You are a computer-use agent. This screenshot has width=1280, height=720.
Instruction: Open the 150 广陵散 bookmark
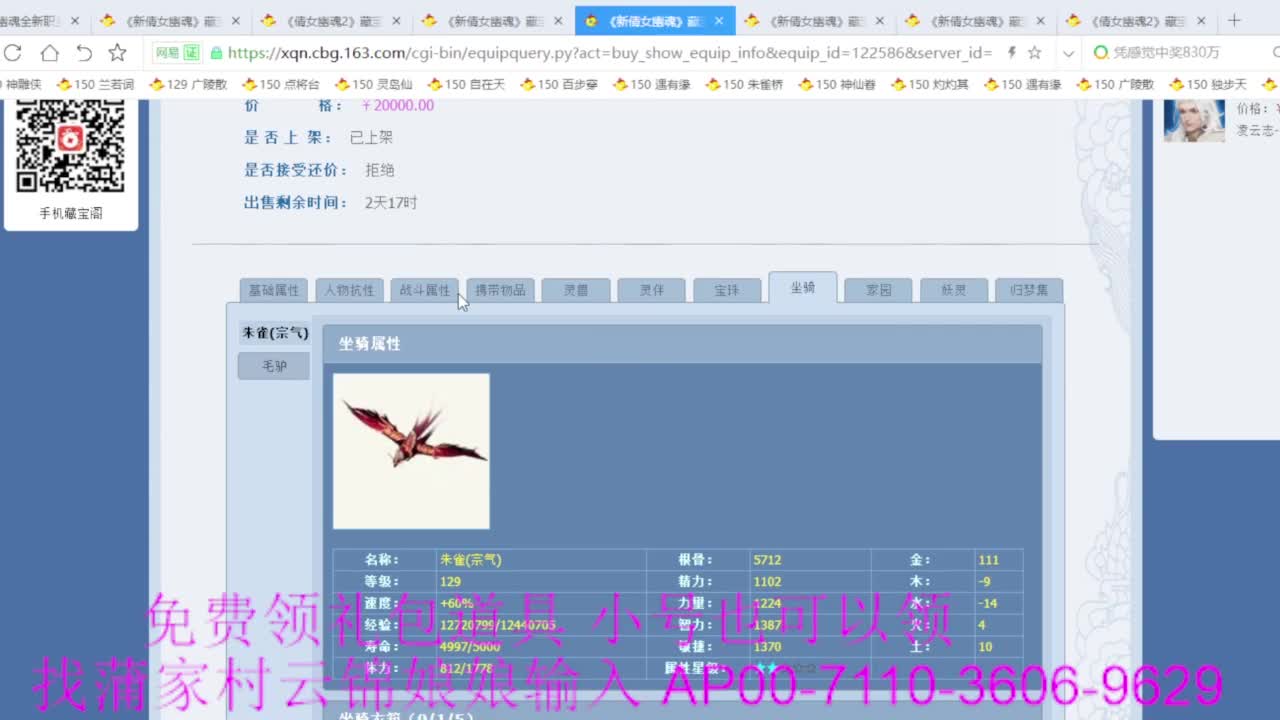[1116, 85]
